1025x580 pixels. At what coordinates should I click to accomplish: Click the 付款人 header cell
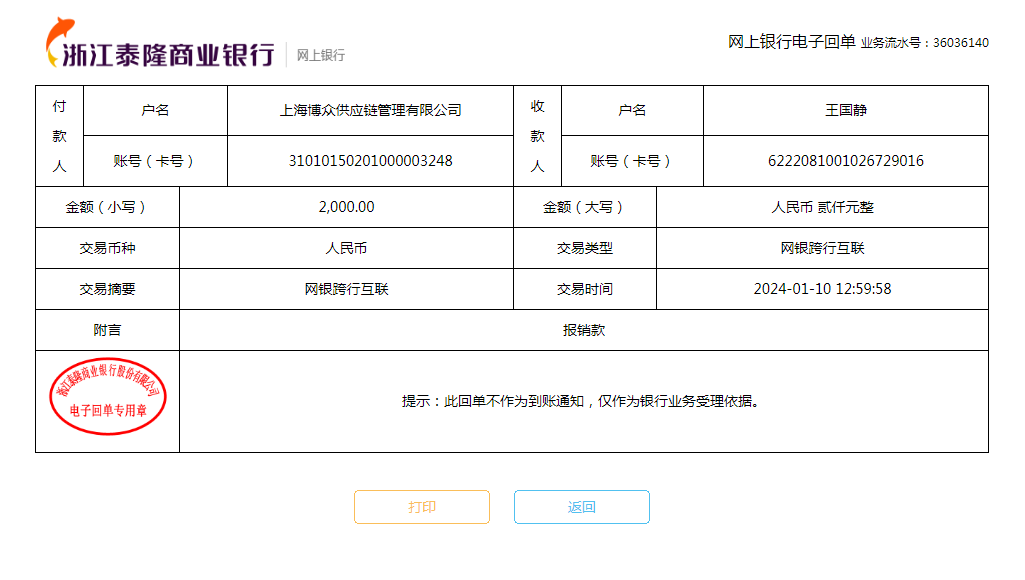(x=59, y=136)
